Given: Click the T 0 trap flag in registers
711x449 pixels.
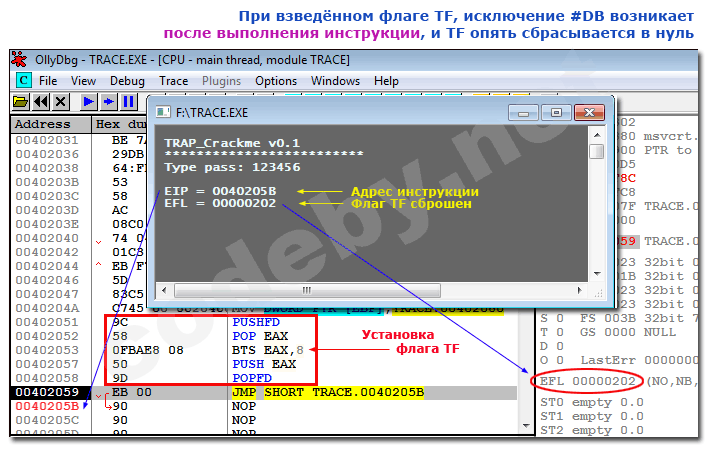Looking at the screenshot, I should click(x=552, y=332).
